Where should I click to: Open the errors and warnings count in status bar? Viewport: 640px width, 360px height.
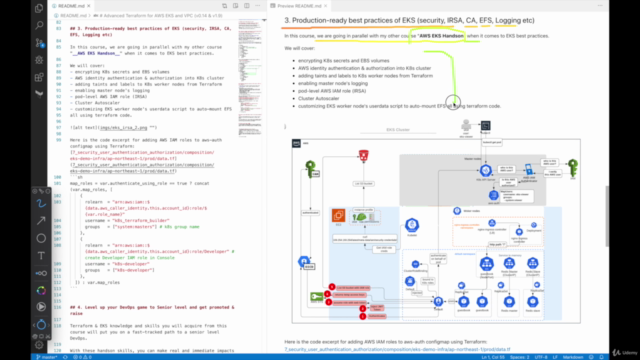click(82, 357)
